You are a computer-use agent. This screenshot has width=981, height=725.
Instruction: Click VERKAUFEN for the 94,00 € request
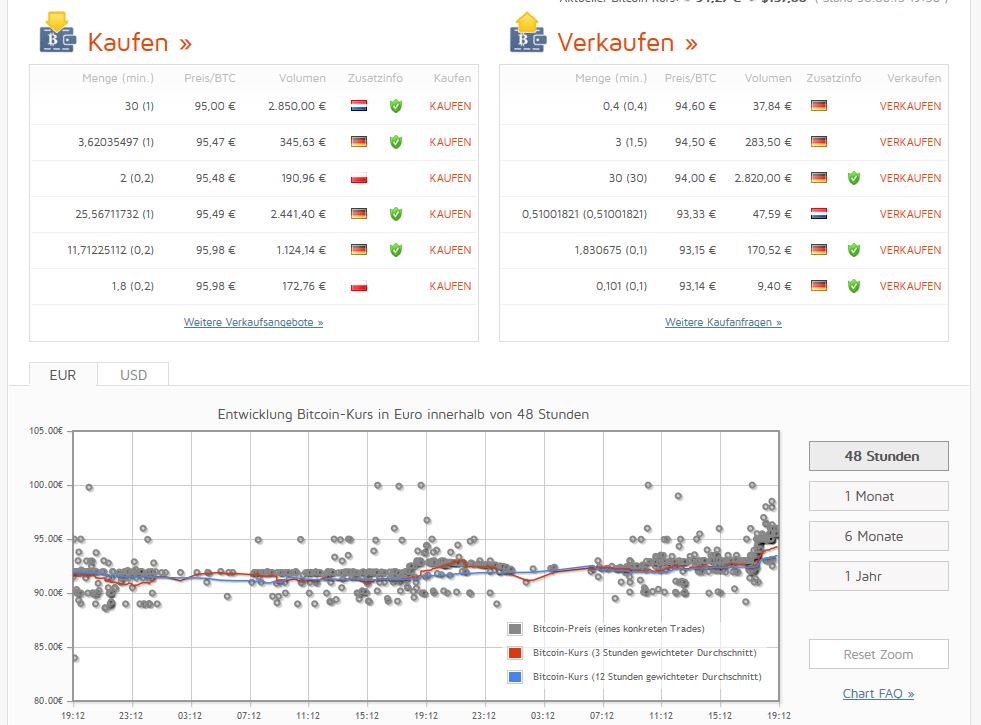(910, 178)
